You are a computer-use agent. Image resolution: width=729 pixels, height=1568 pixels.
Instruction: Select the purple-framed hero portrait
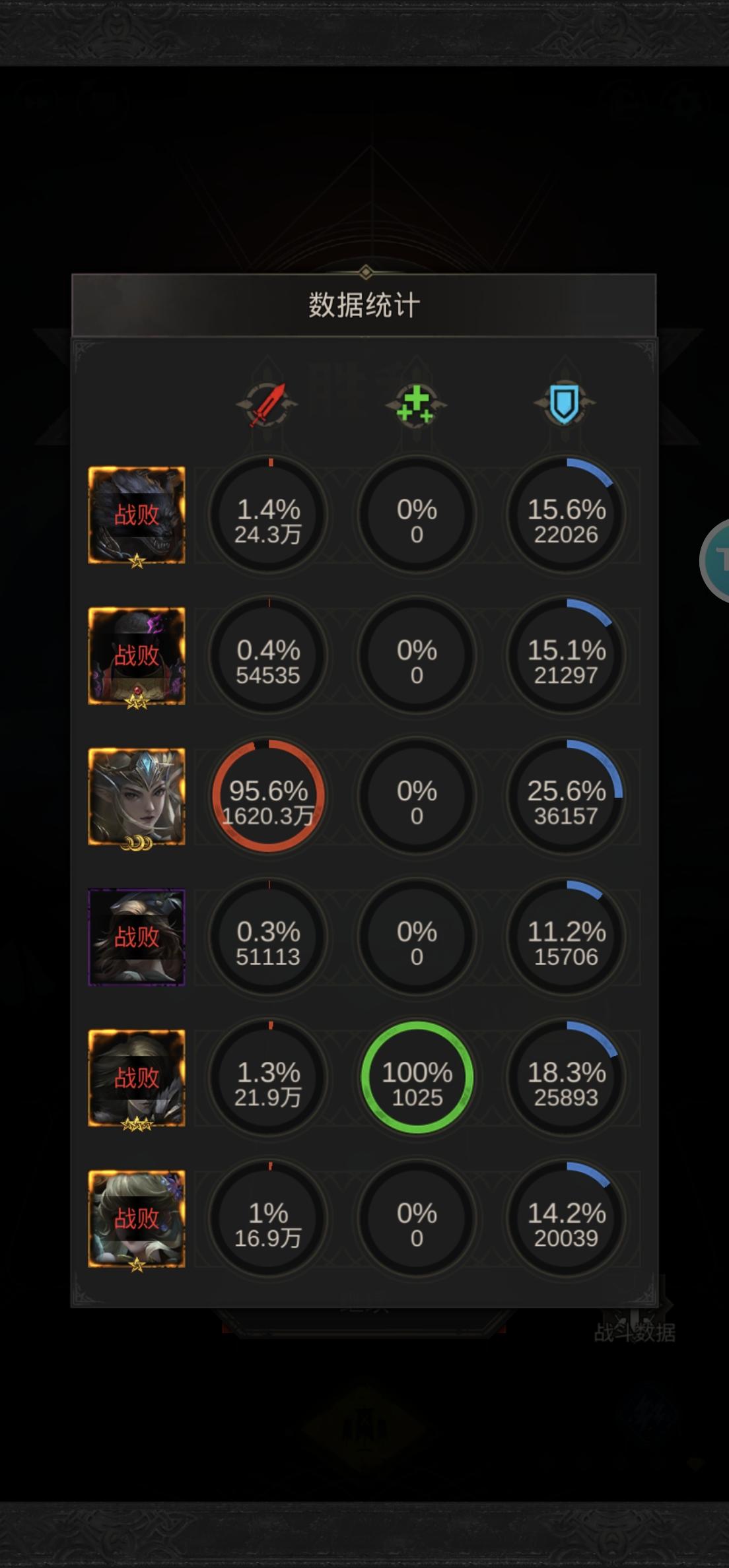[137, 937]
